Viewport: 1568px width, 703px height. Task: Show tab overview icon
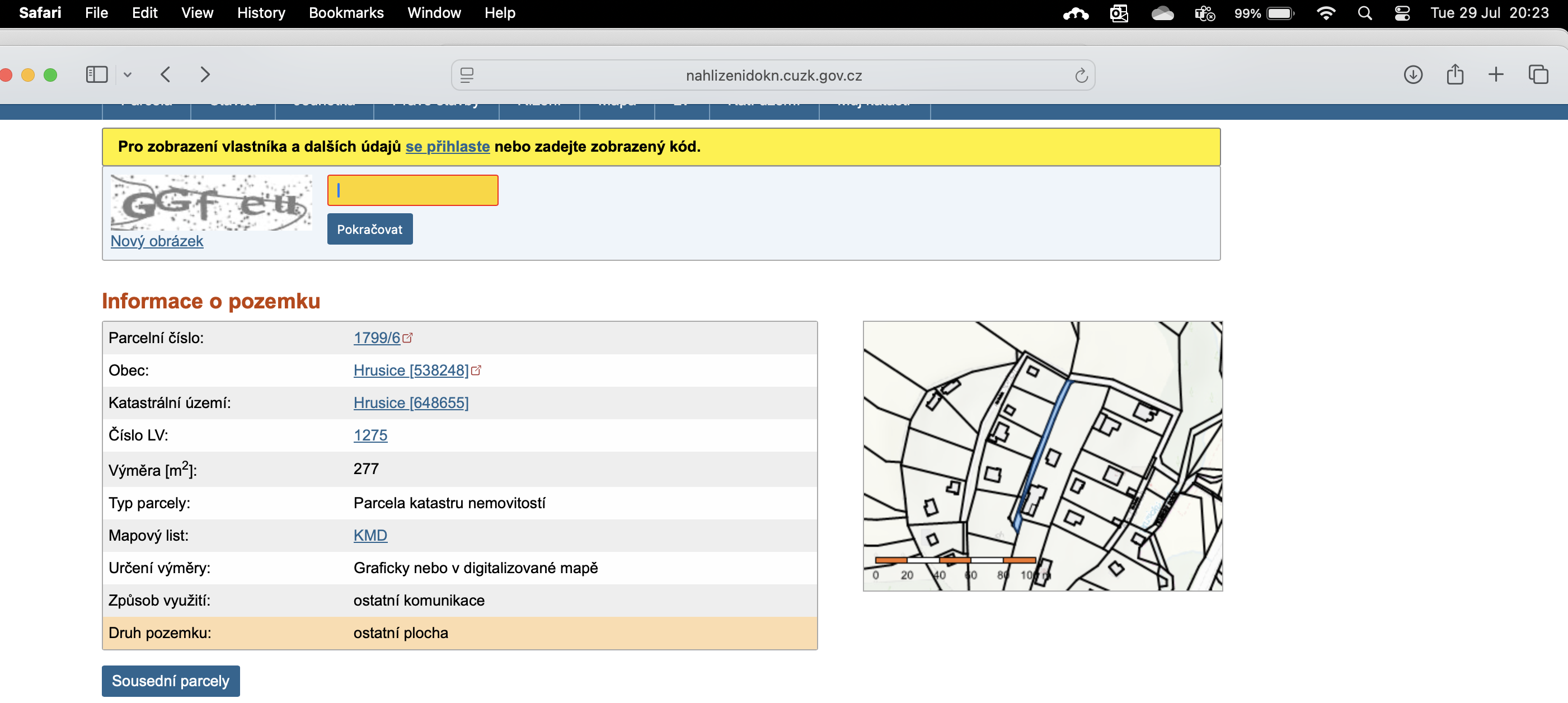[1538, 75]
